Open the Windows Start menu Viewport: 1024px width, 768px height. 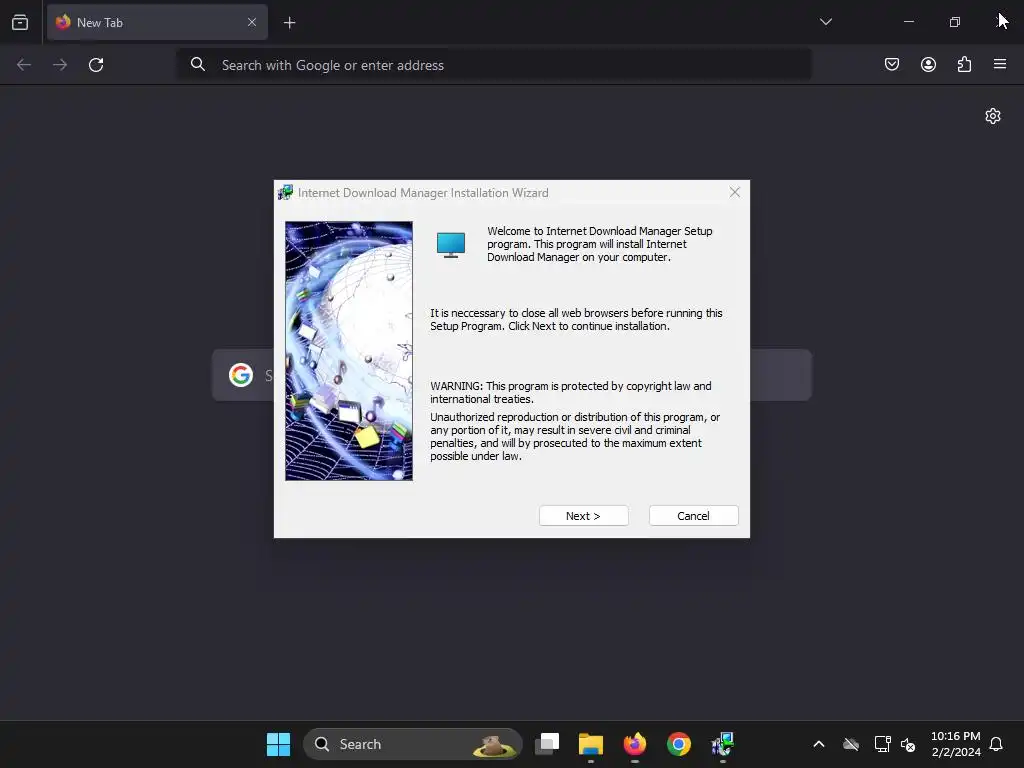(278, 744)
